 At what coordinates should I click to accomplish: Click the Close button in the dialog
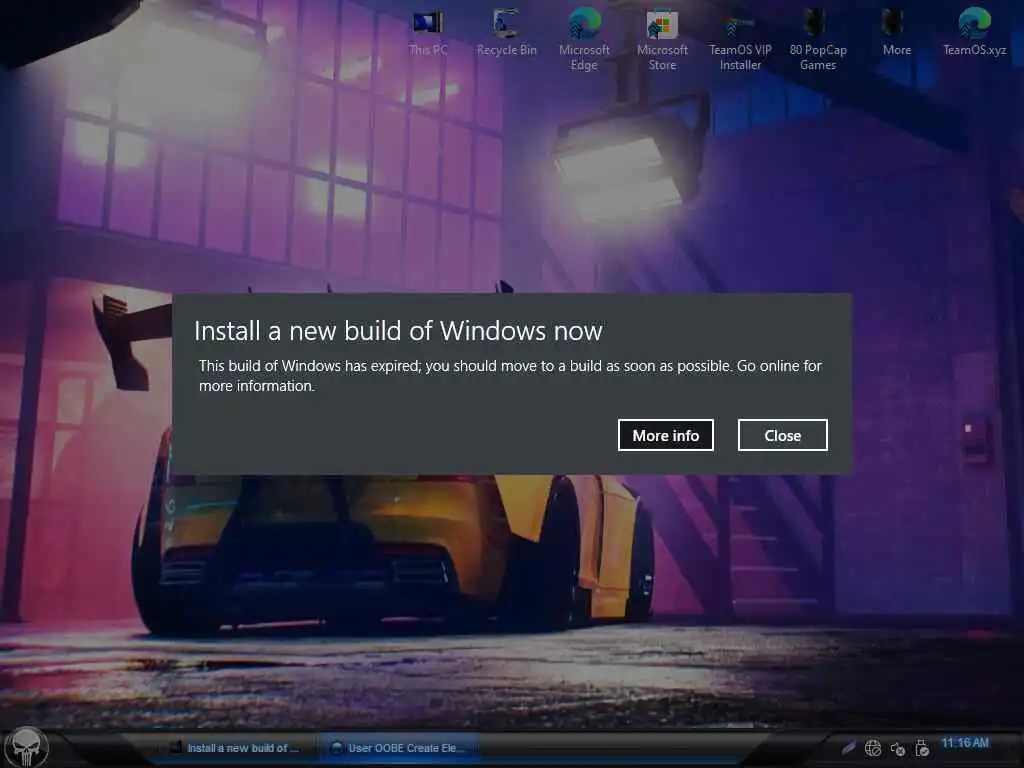(782, 435)
